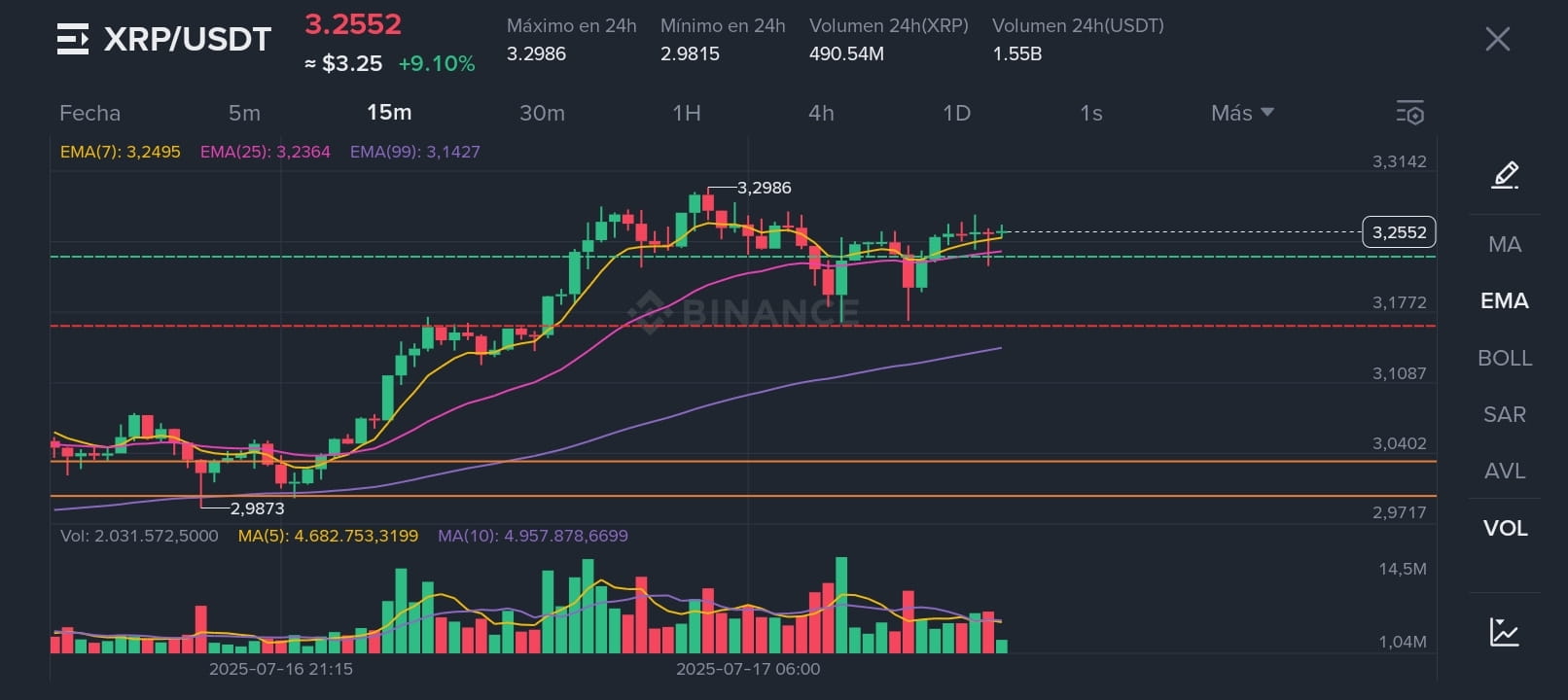Select the 5m timeframe
1568x700 pixels.
(244, 113)
